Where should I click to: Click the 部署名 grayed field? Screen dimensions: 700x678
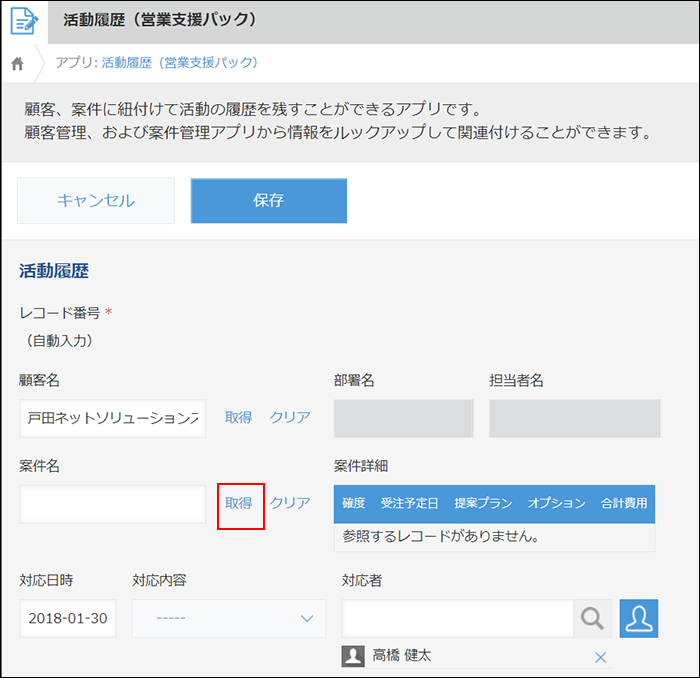(404, 418)
